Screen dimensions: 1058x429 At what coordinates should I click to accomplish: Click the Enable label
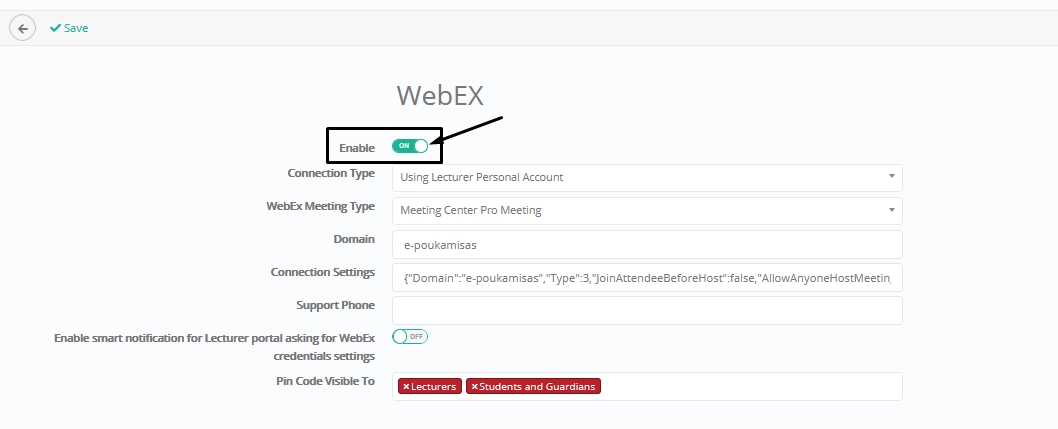click(x=357, y=148)
